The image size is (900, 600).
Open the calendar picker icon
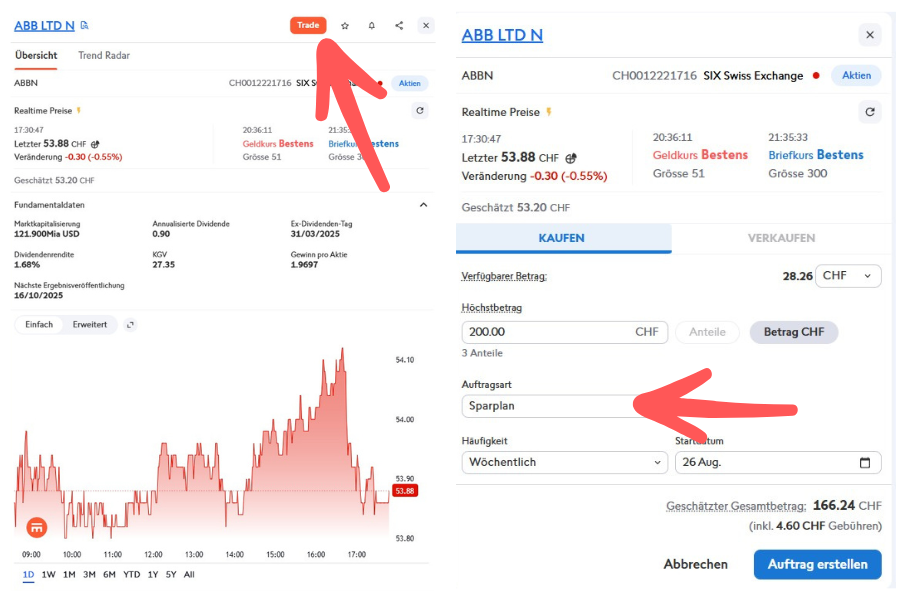(865, 463)
